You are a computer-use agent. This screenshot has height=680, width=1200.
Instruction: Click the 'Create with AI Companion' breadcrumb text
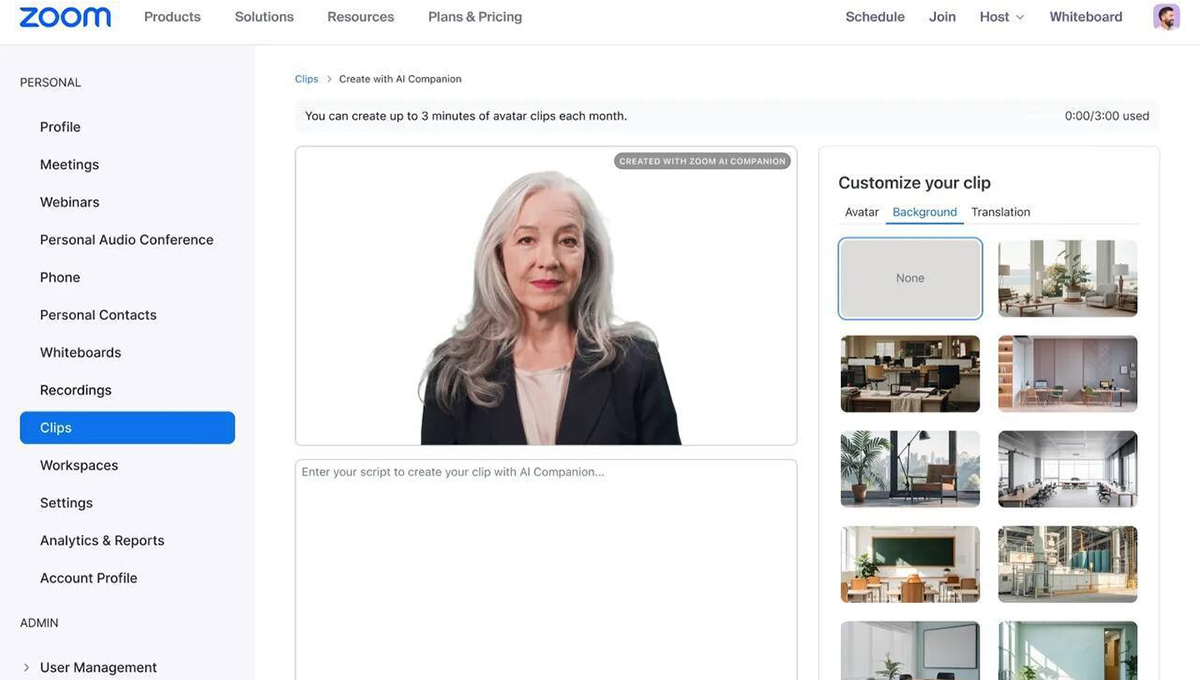[x=400, y=79]
